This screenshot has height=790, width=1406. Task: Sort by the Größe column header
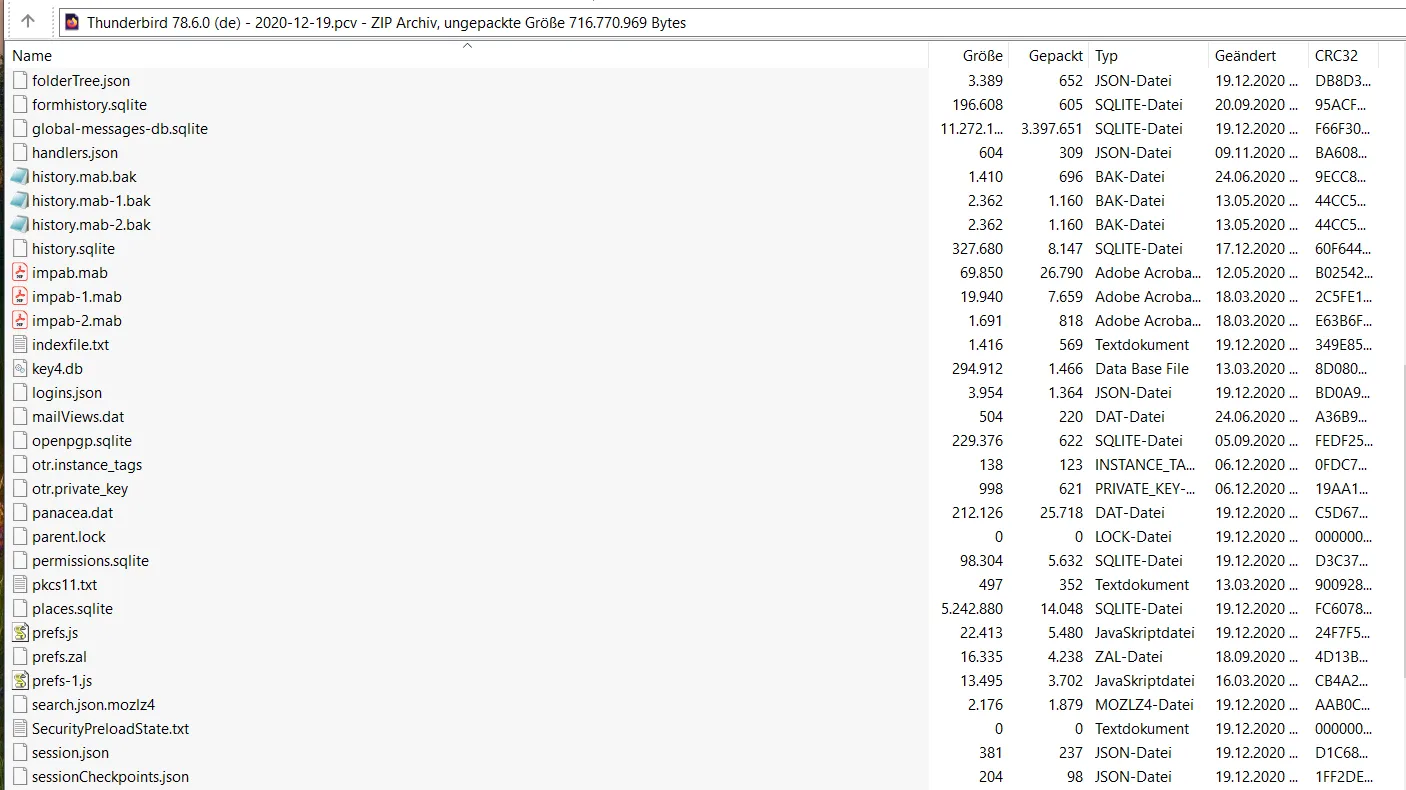[x=969, y=56]
